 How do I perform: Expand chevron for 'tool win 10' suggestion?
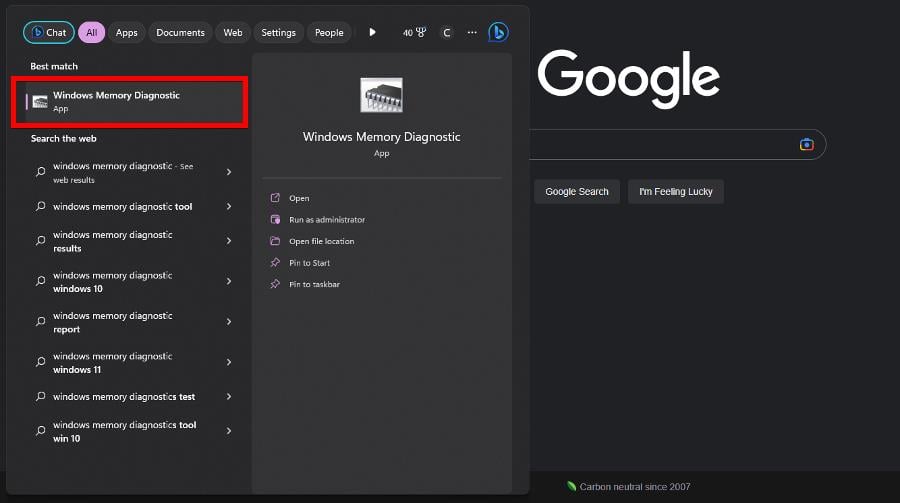coord(228,431)
